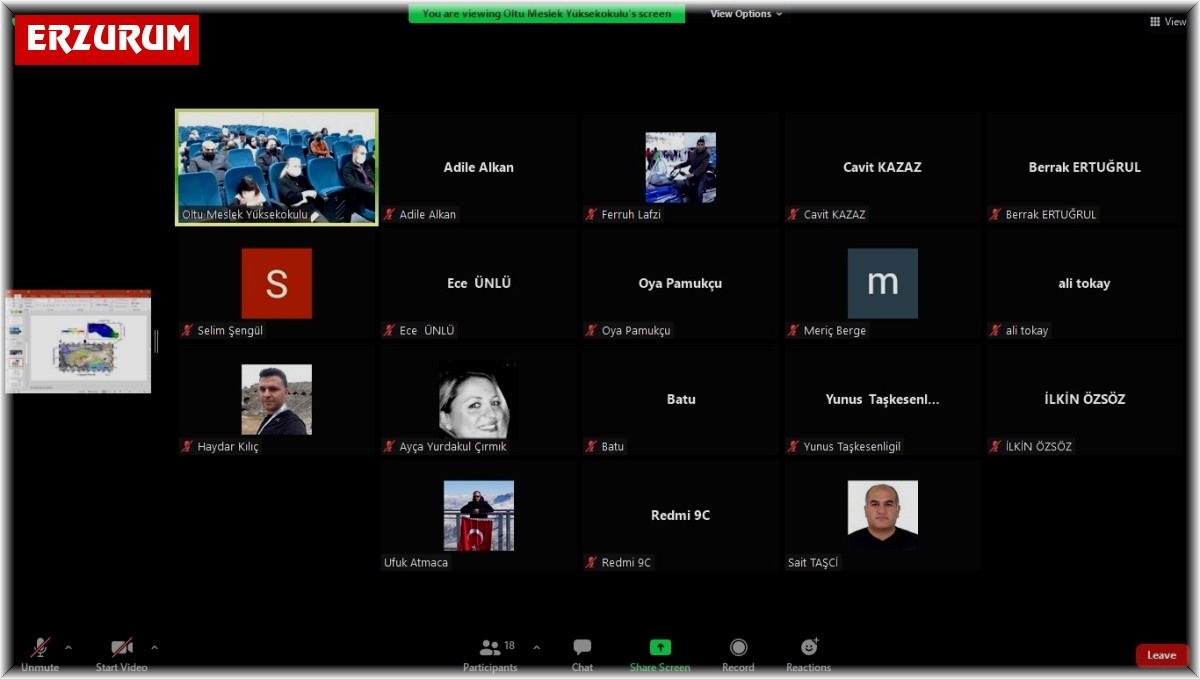Viewport: 1200px width, 679px height.
Task: Expand video options arrow beside Start Video
Action: (x=154, y=647)
